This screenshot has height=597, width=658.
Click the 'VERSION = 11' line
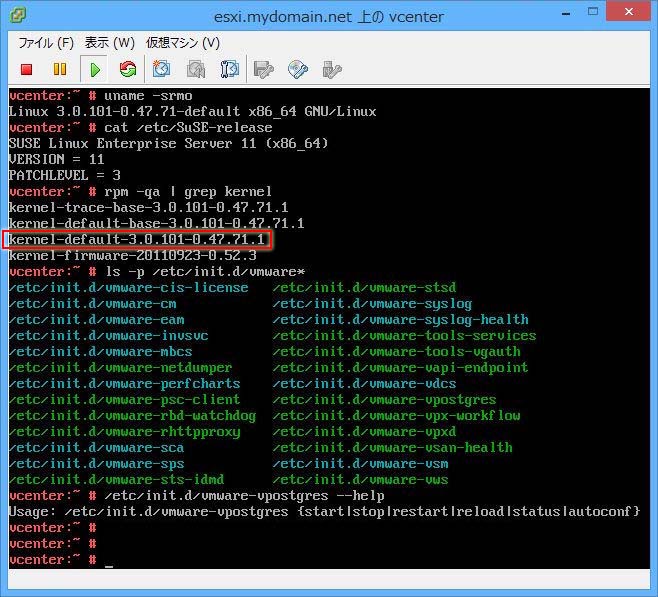point(56,159)
